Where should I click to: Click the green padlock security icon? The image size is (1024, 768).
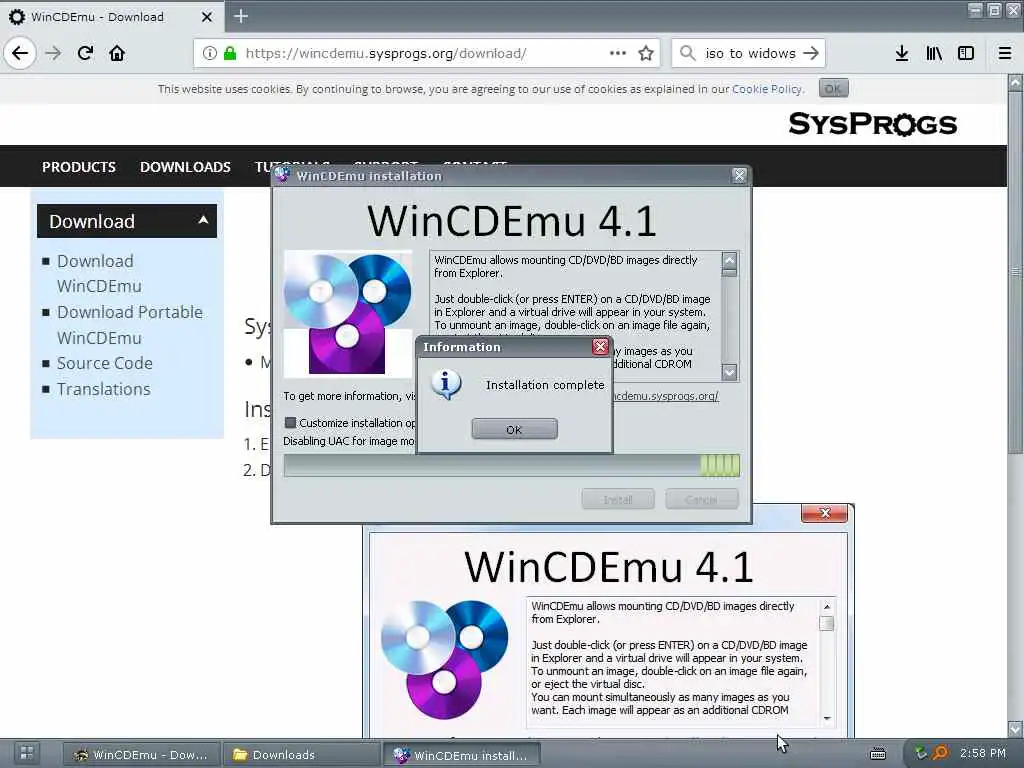pyautogui.click(x=230, y=53)
